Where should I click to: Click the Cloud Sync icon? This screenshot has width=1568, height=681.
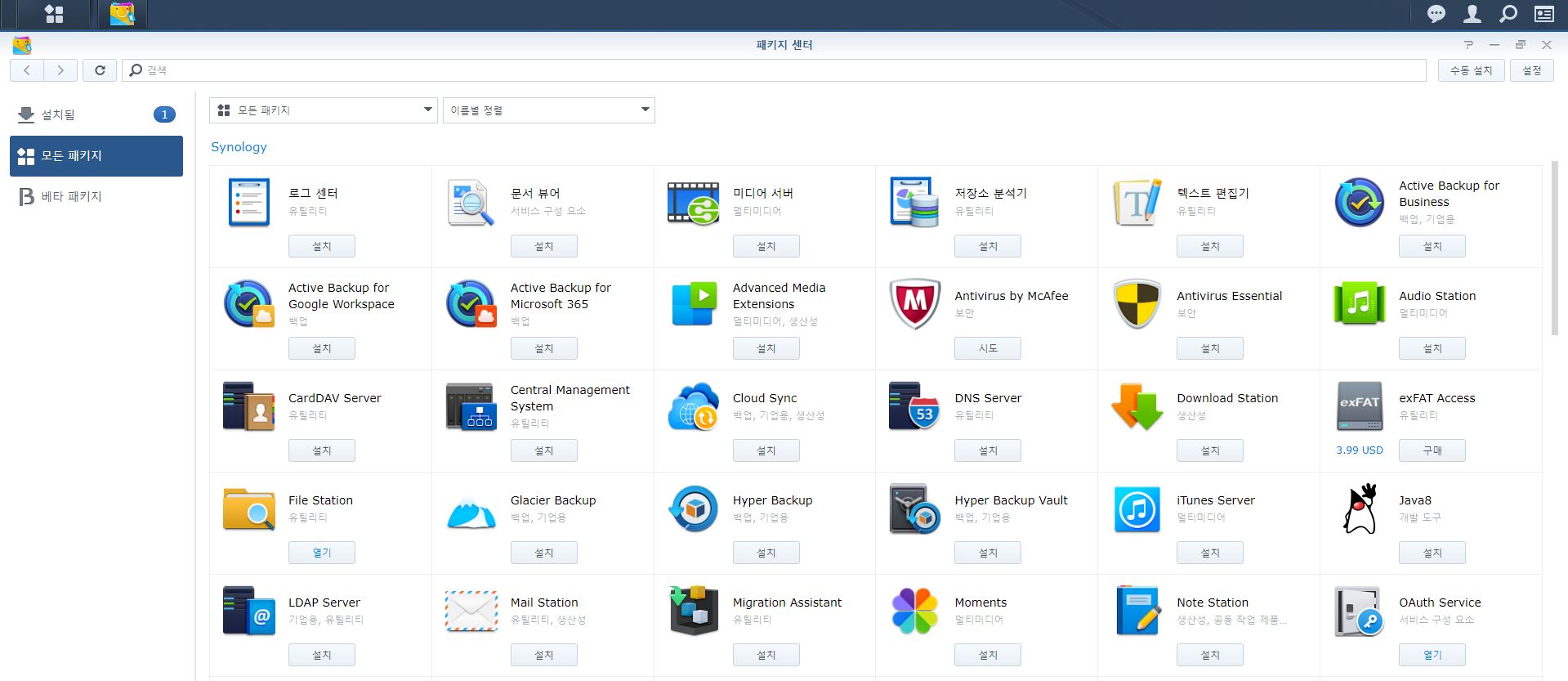tap(693, 406)
